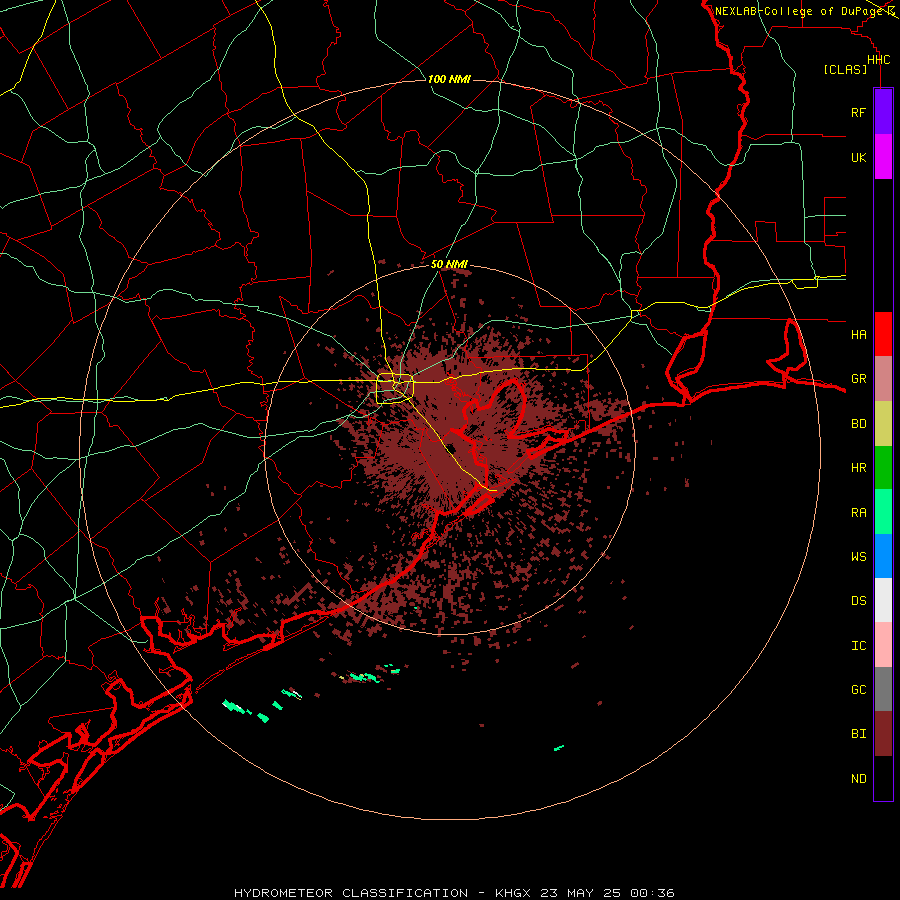
Task: Click the WS blue legend swatch
Action: click(x=883, y=556)
